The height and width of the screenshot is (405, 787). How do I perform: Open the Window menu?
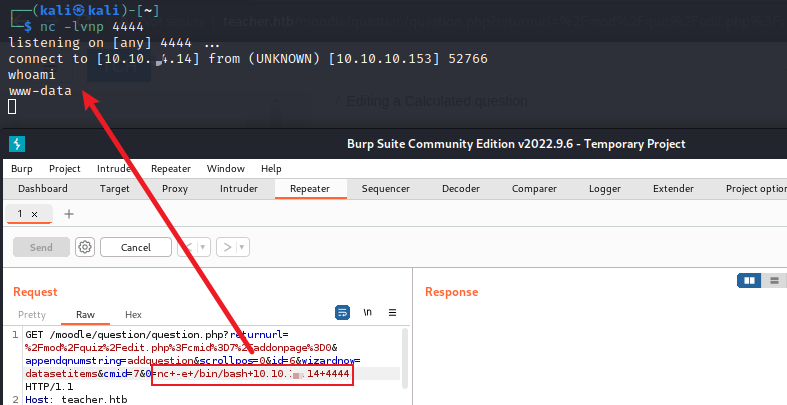click(x=226, y=169)
